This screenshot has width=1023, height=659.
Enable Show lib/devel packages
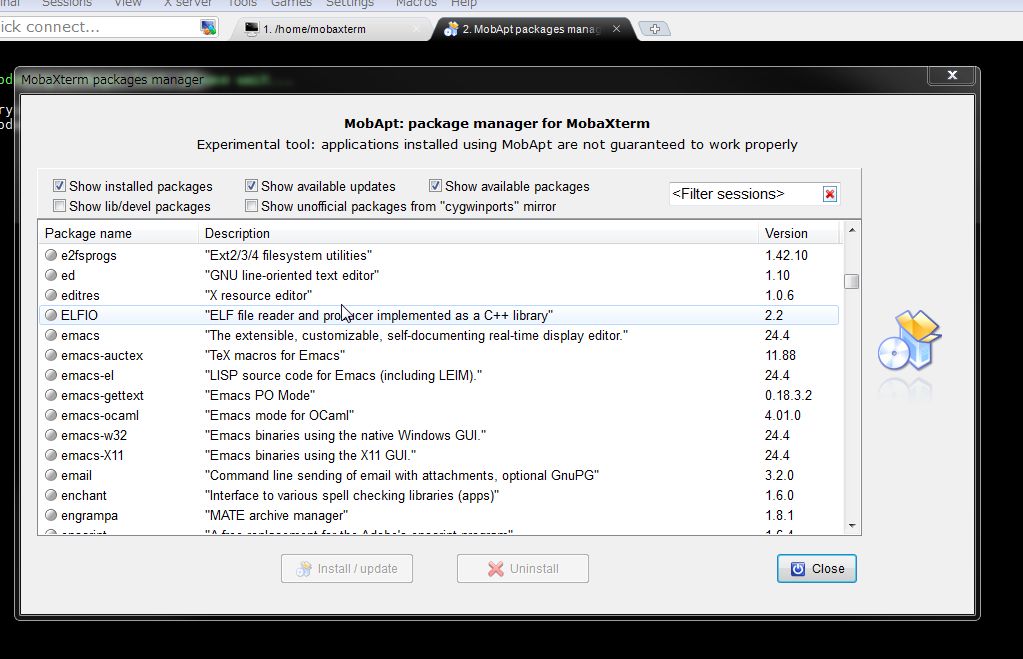(x=59, y=205)
